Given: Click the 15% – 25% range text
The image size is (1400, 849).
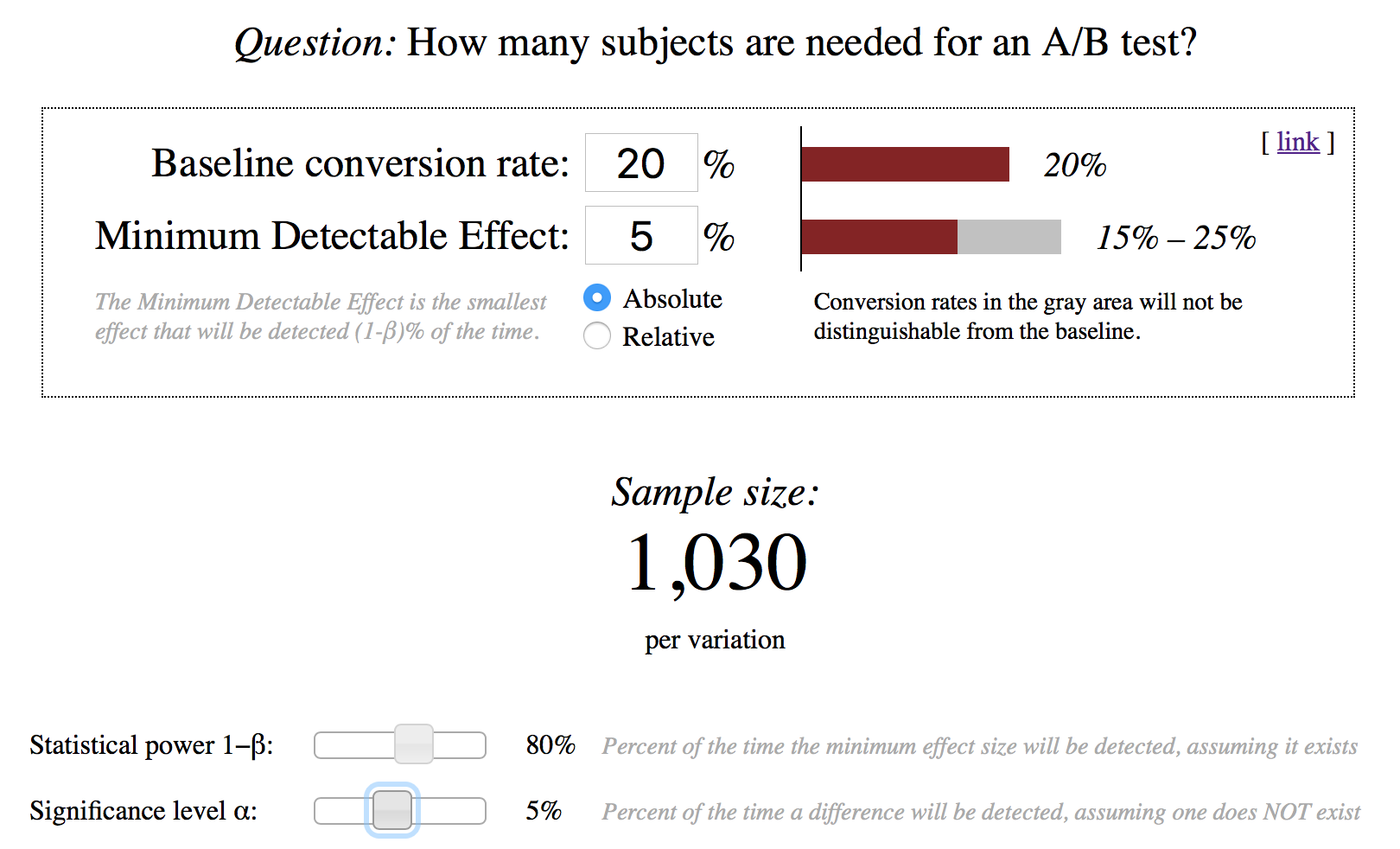Looking at the screenshot, I should (1176, 238).
